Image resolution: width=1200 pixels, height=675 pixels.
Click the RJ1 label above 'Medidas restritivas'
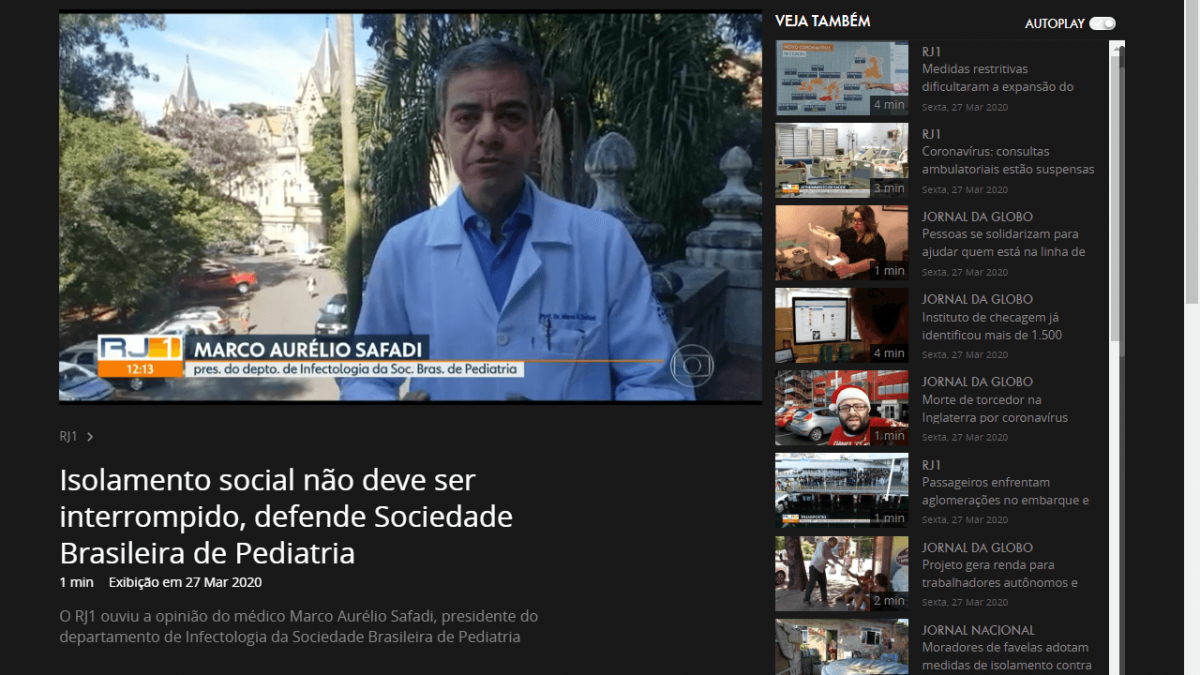931,51
